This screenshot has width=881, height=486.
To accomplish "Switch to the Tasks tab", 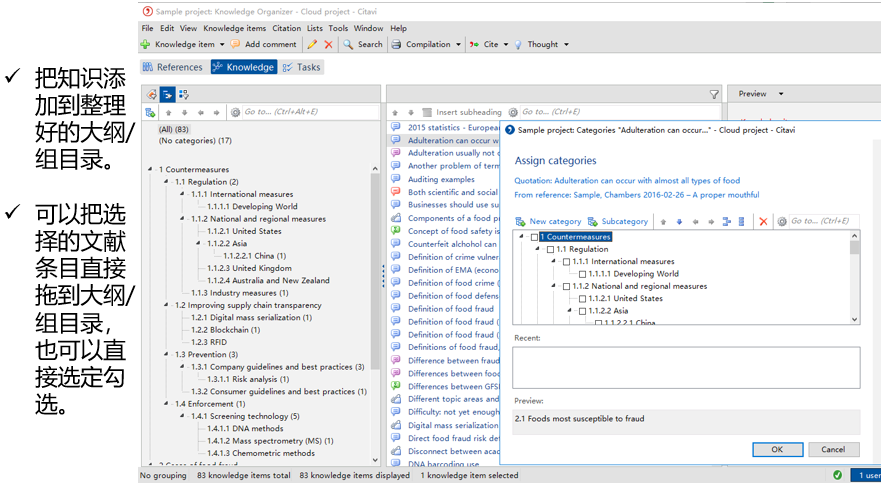I will (301, 67).
